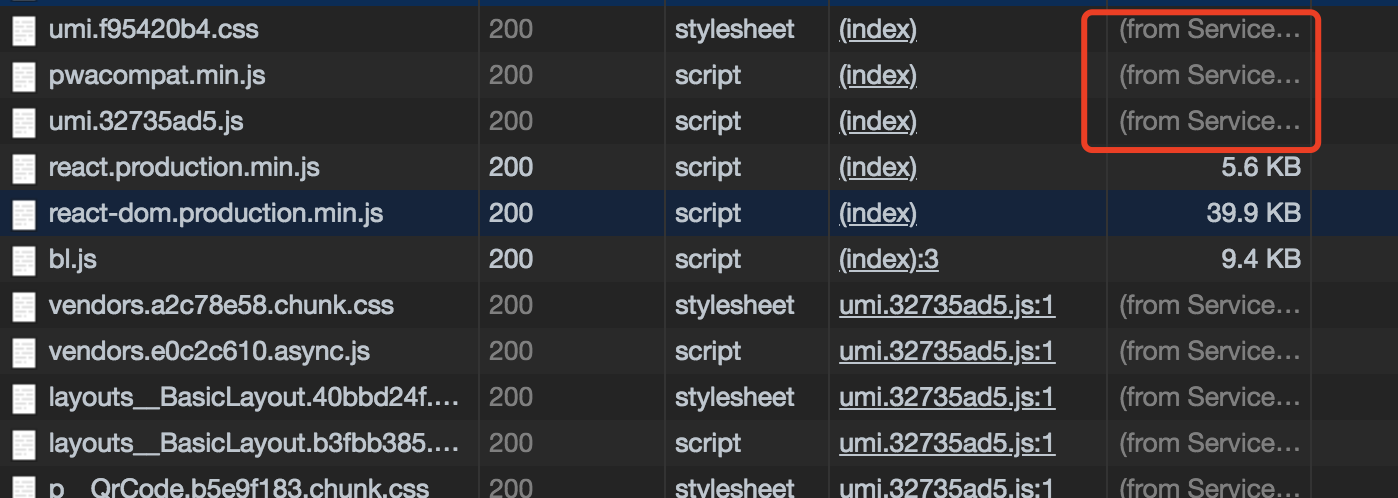Click the file icon beside umi.f95420b4.css

click(x=23, y=30)
